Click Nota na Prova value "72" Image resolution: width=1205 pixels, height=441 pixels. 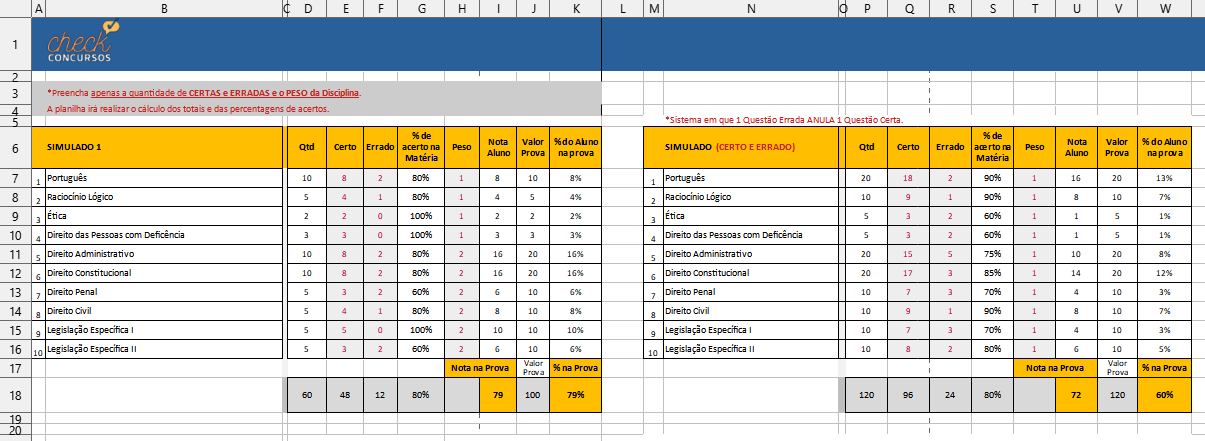tap(1076, 395)
